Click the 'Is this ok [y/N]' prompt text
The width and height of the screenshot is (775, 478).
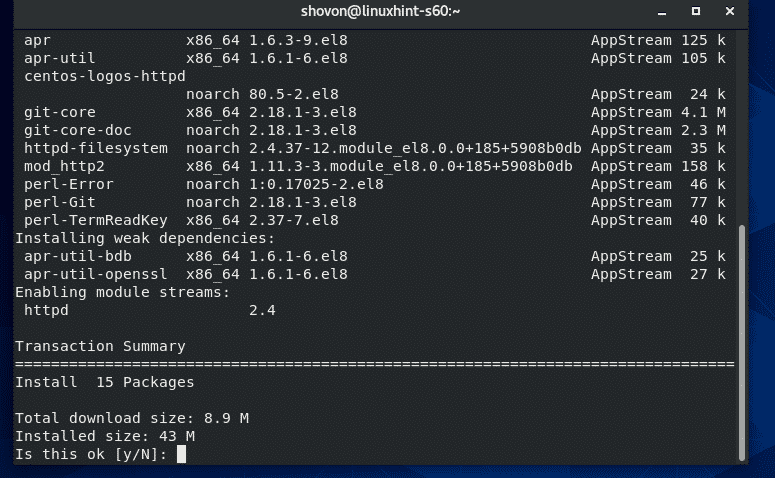pyautogui.click(x=90, y=454)
